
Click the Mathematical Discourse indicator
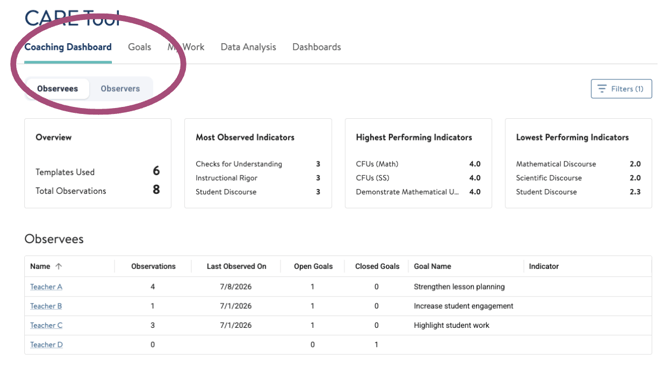click(x=555, y=164)
